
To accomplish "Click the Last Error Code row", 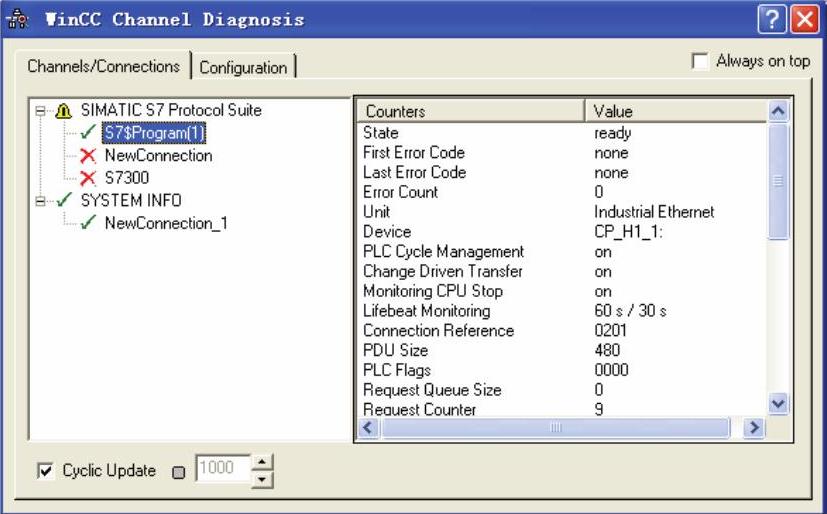I will (x=562, y=172).
